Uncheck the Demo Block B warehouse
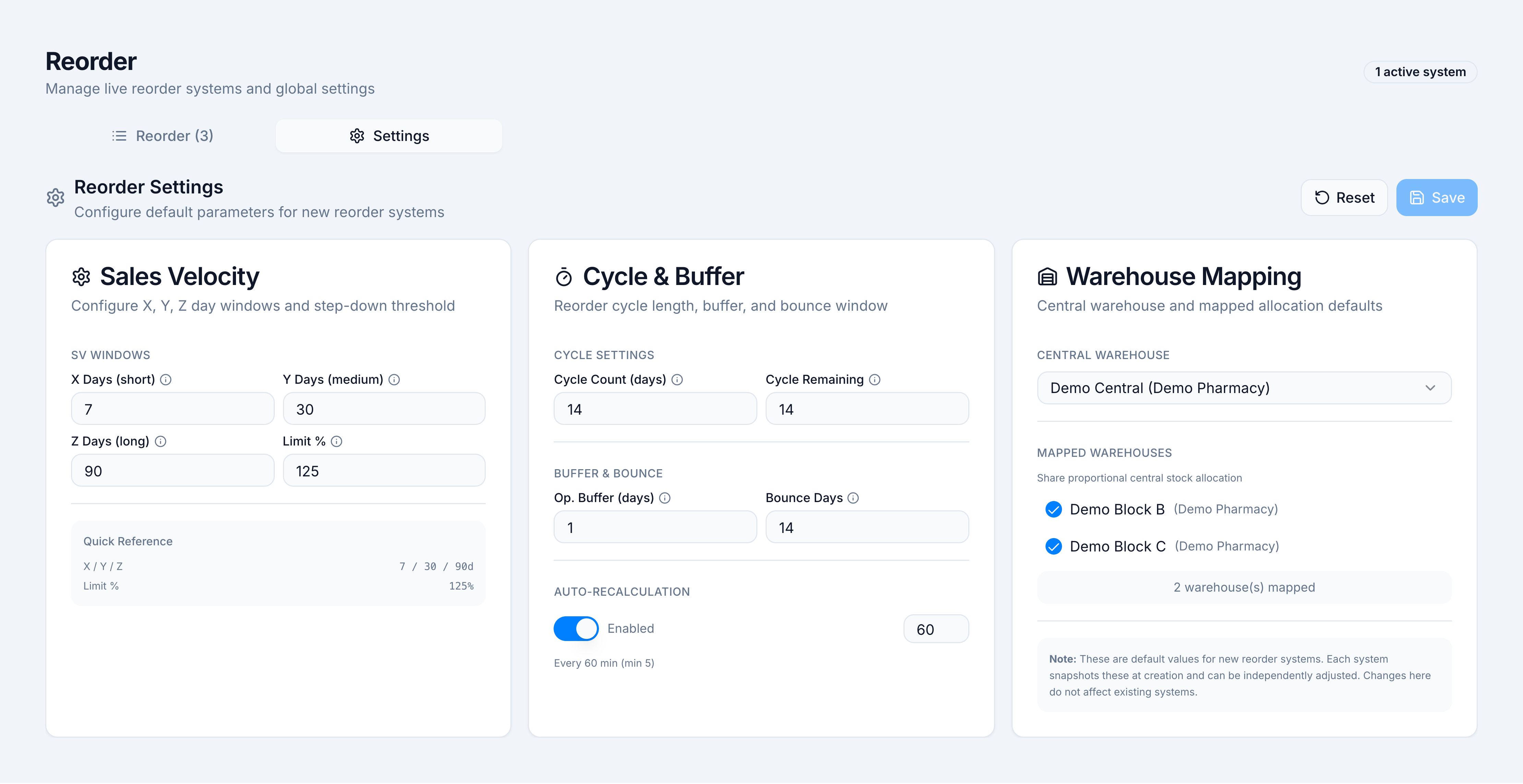The height and width of the screenshot is (784, 1523). 1053,509
